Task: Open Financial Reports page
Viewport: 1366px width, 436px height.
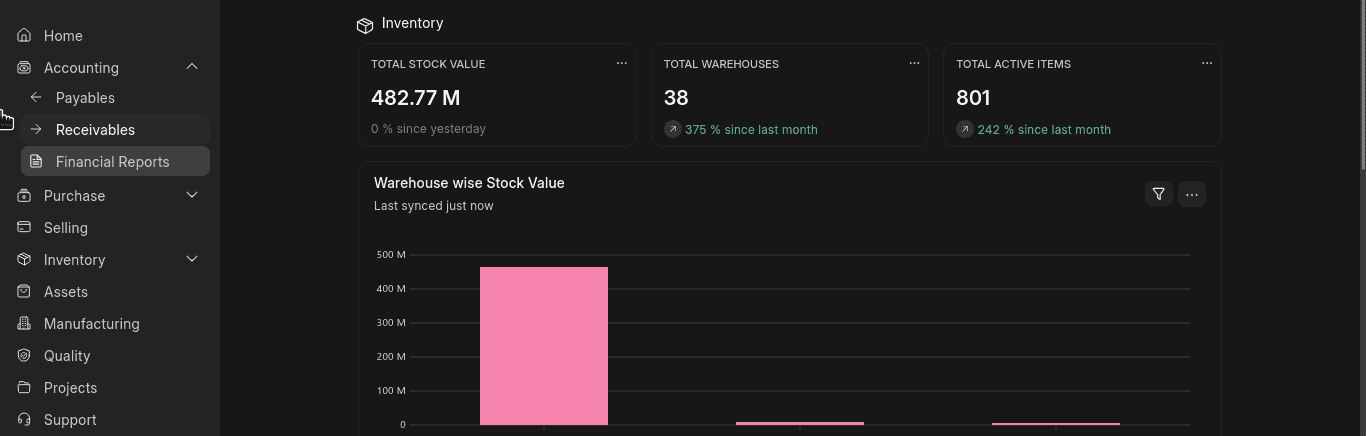Action: point(112,162)
